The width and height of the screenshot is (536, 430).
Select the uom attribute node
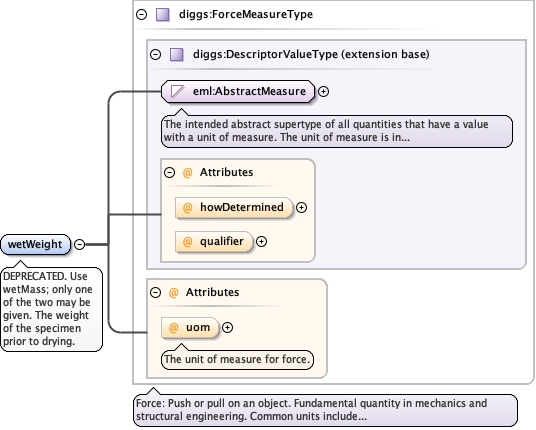pos(190,327)
